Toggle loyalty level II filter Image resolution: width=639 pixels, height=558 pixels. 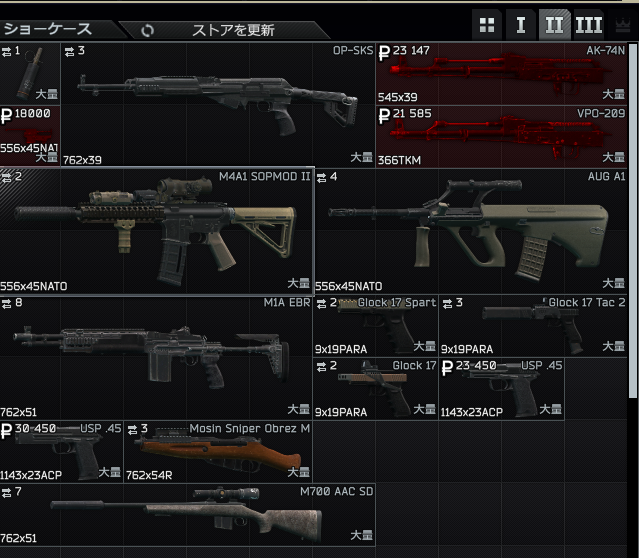[554, 25]
